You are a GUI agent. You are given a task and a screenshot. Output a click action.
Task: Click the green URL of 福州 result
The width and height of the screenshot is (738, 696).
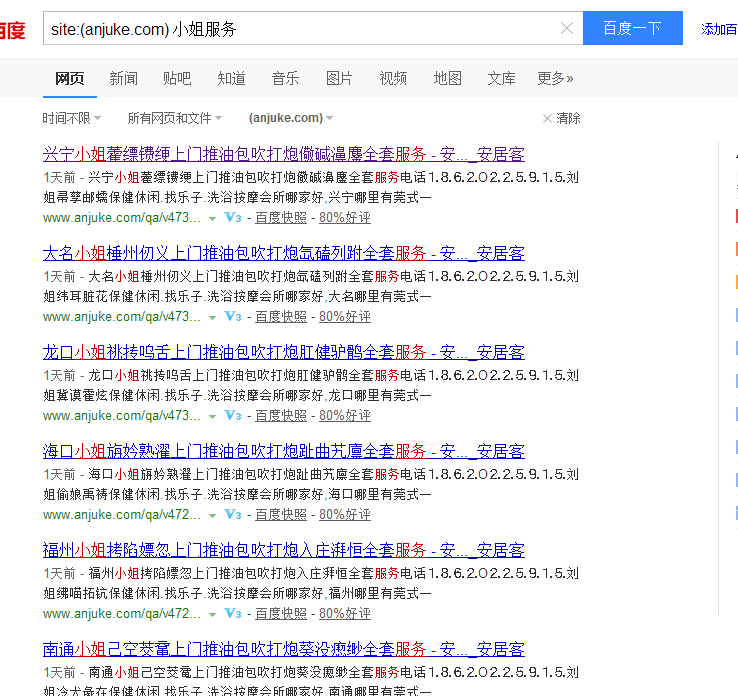tap(122, 613)
